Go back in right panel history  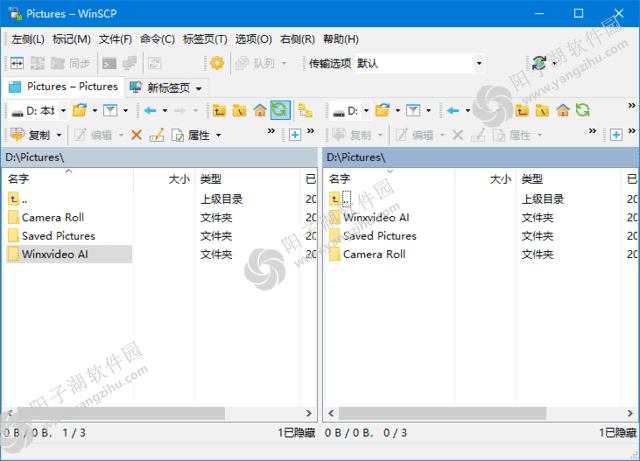(453, 110)
